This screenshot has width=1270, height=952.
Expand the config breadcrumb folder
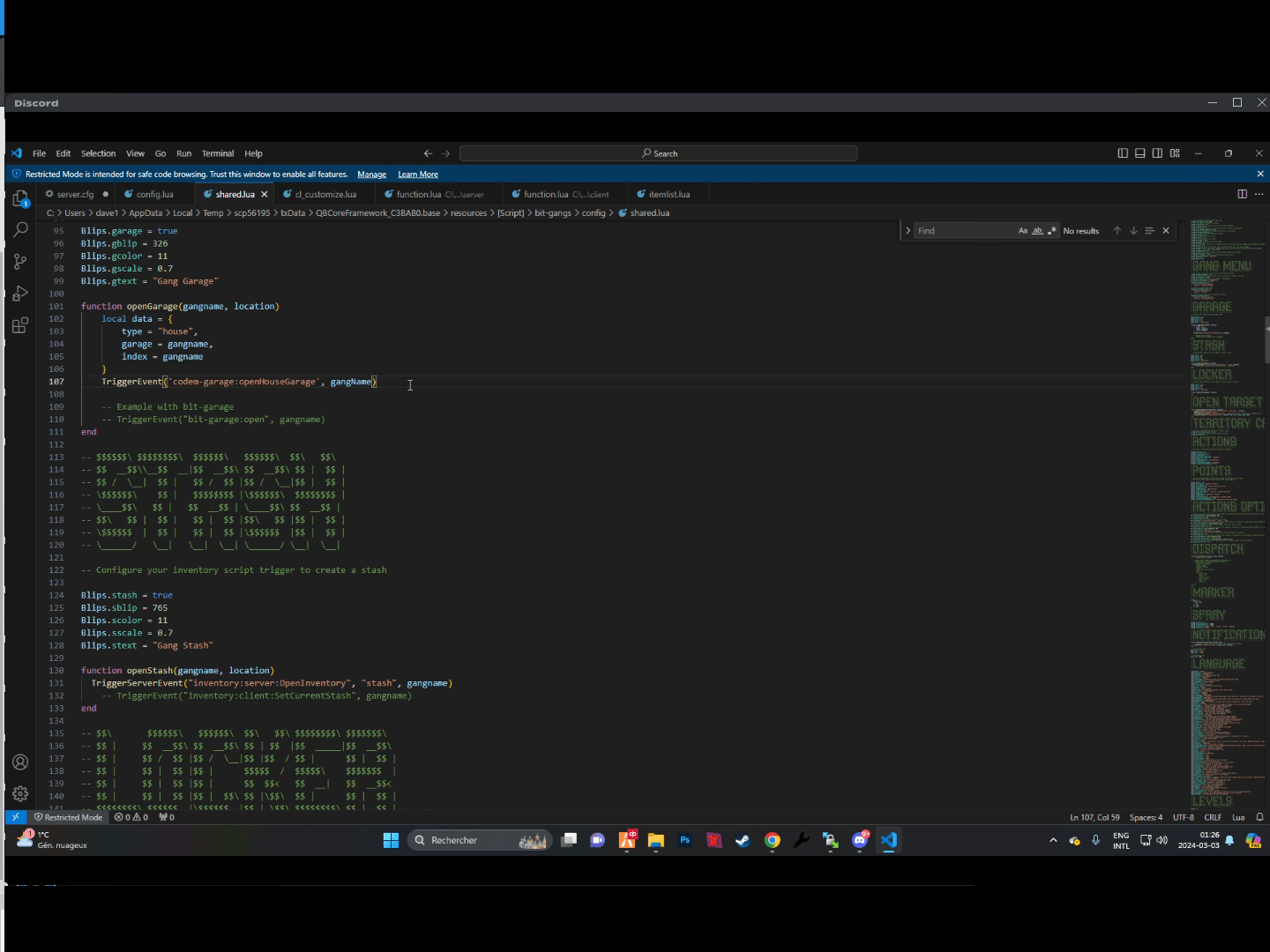594,213
